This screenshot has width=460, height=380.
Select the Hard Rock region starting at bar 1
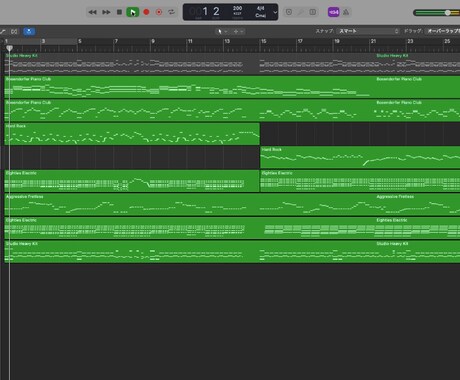click(132, 134)
